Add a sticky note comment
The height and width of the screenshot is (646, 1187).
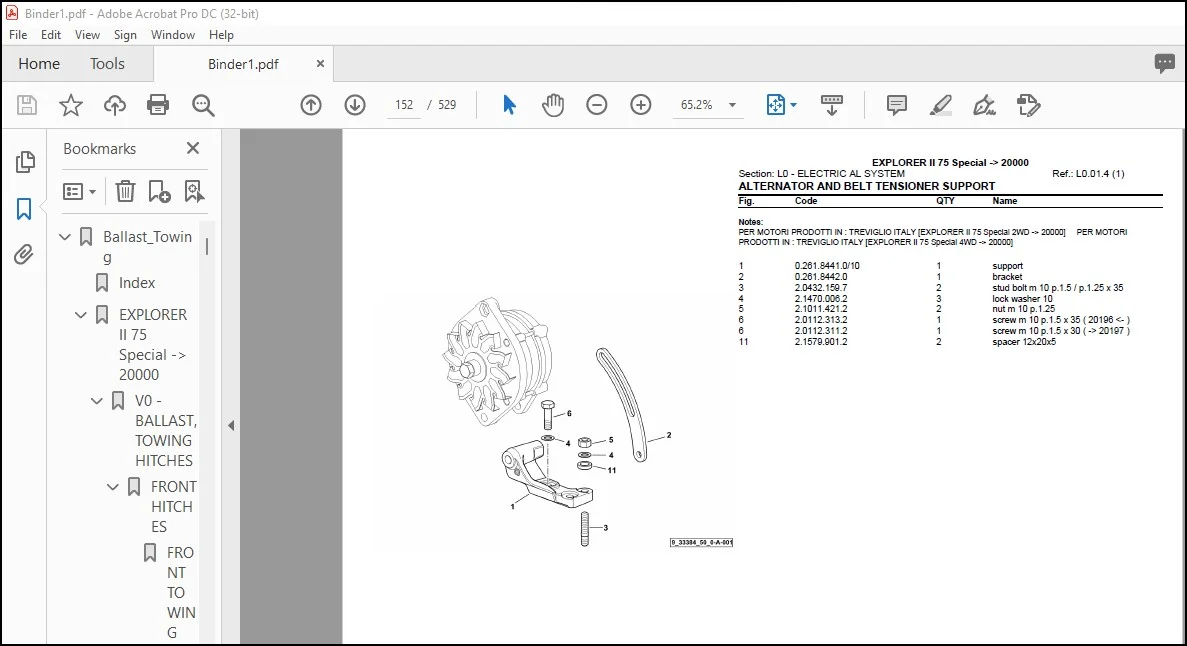pos(896,105)
